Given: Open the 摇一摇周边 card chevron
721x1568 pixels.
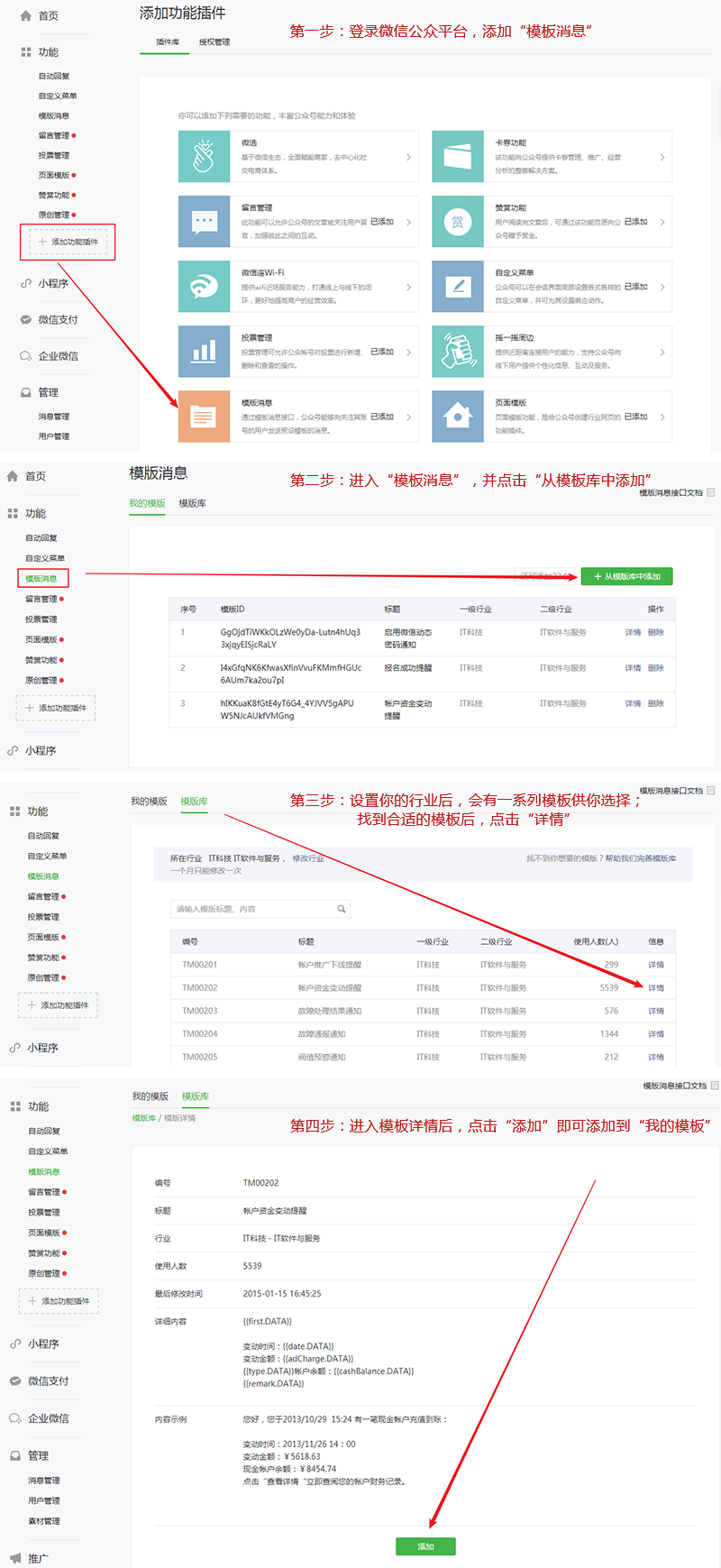Looking at the screenshot, I should (x=662, y=352).
